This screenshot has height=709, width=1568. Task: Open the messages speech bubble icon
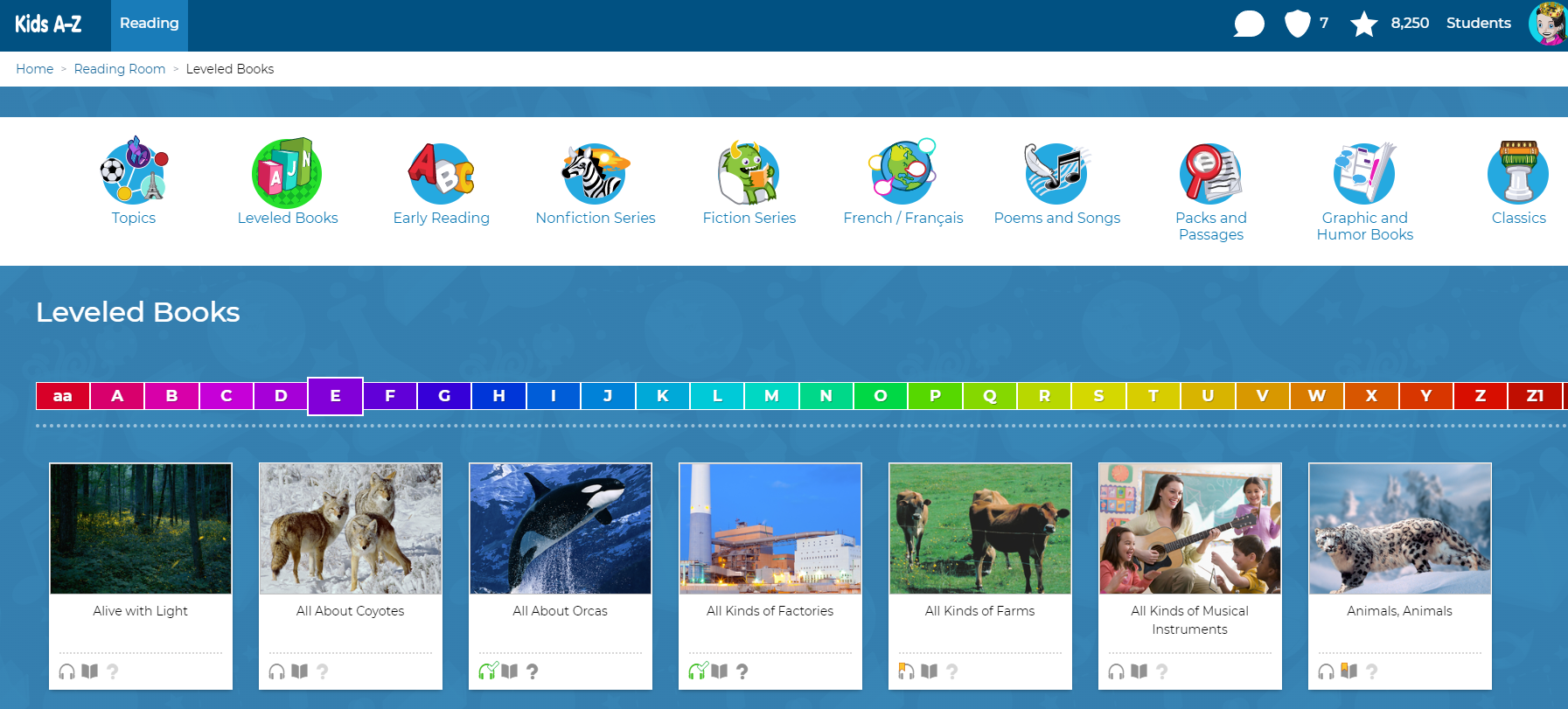click(x=1249, y=24)
